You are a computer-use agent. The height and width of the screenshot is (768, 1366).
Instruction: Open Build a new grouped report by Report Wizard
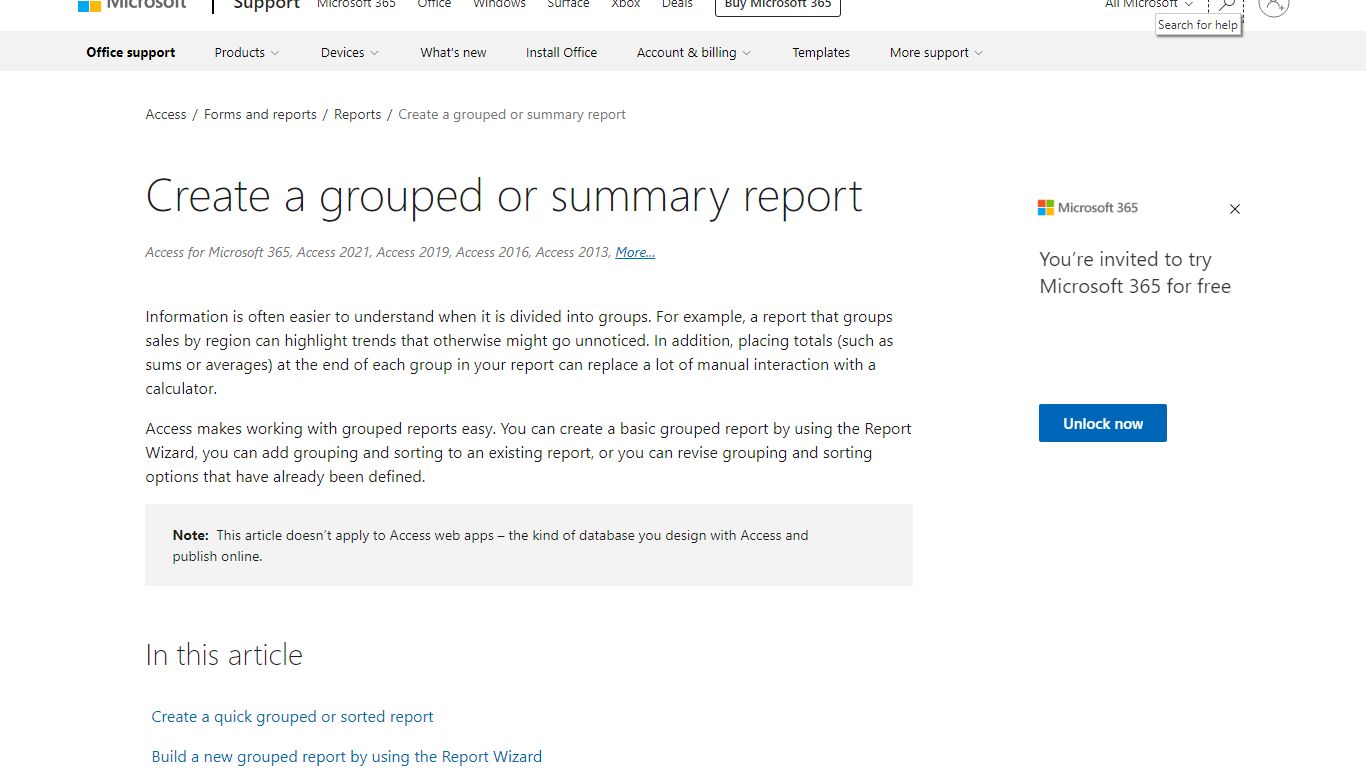point(347,757)
